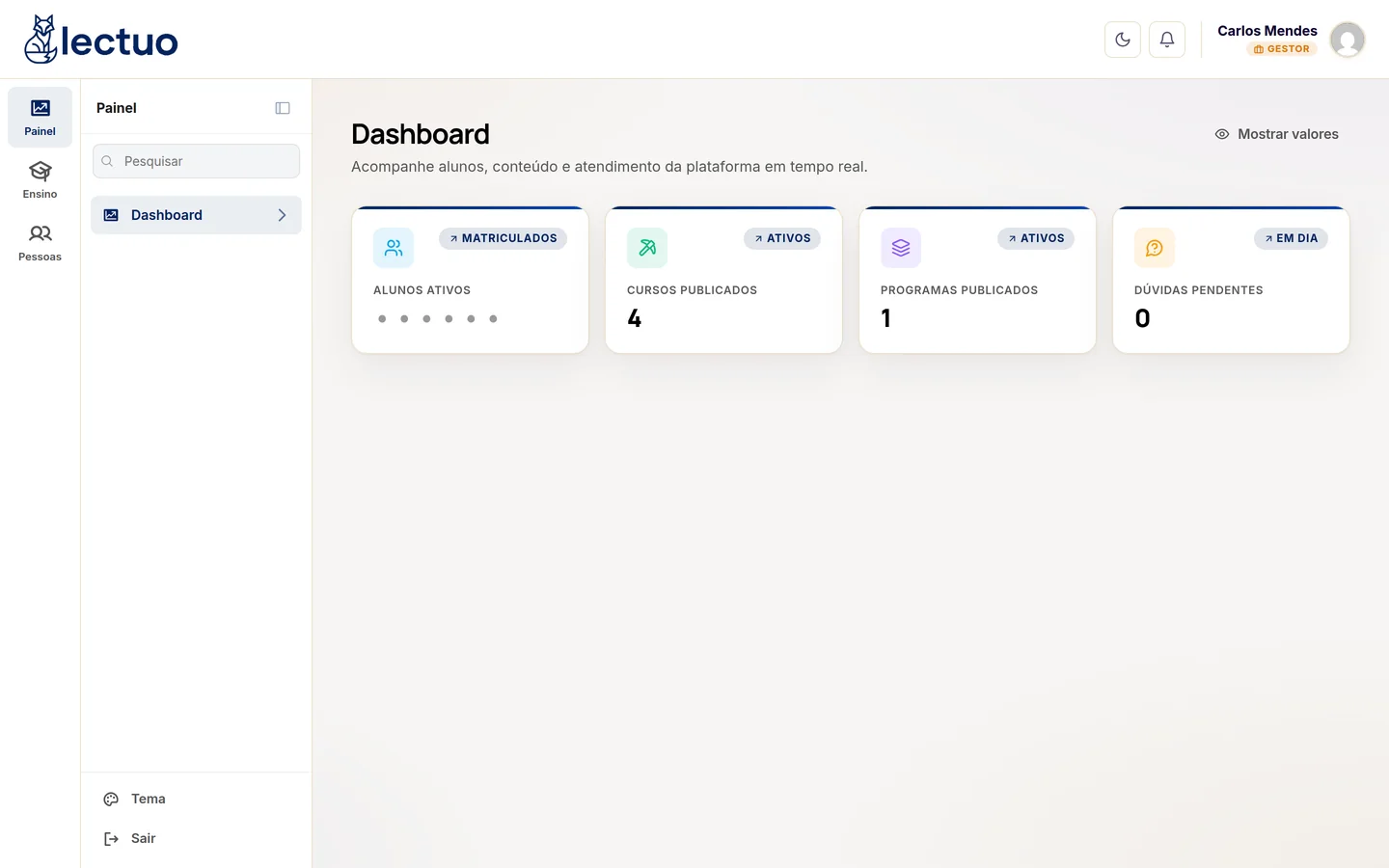Open the Ensino section
Screen dimensions: 1389x868
[40, 179]
